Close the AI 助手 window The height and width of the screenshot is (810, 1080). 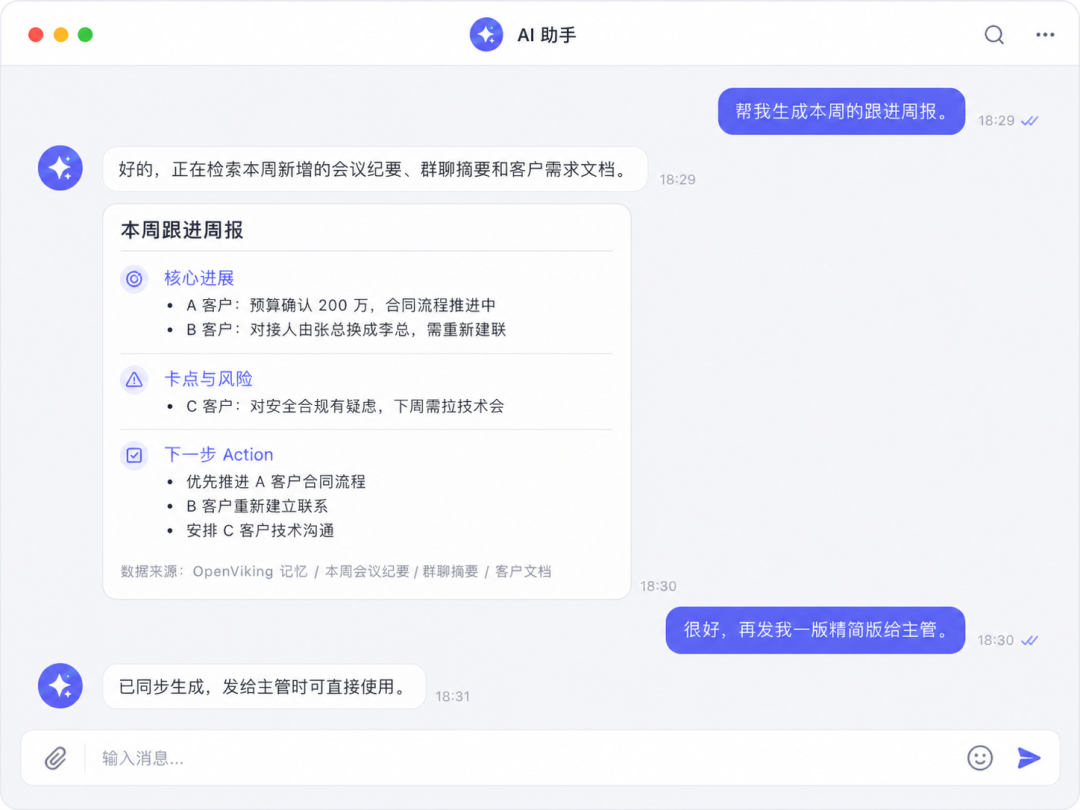coord(36,34)
